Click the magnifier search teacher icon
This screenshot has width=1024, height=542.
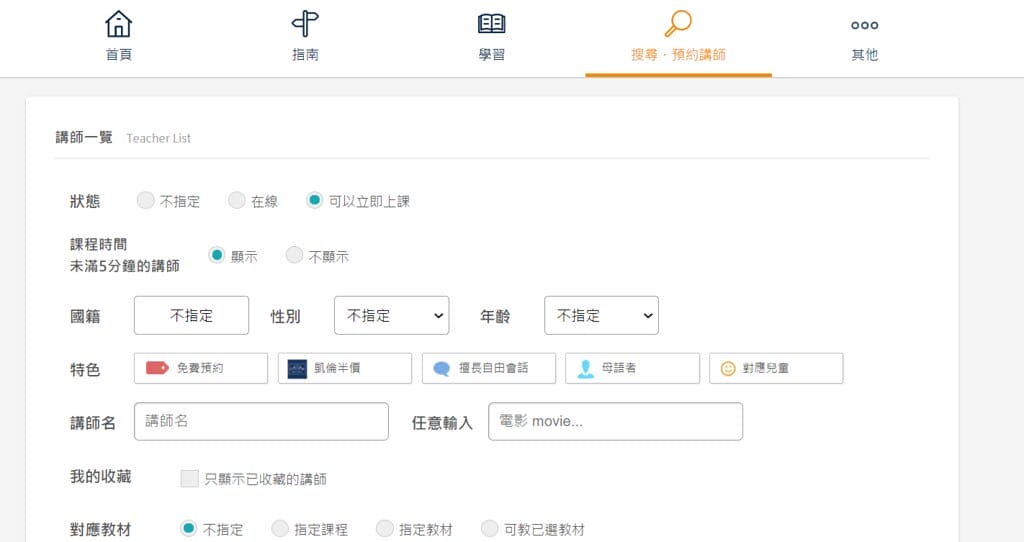pyautogui.click(x=678, y=24)
